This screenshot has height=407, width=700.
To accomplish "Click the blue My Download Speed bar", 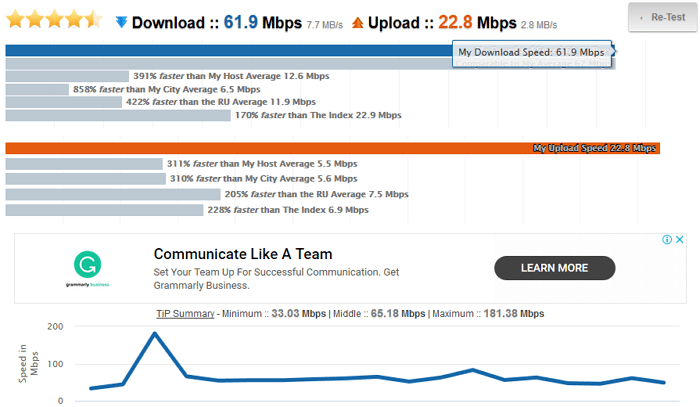I will pos(228,50).
